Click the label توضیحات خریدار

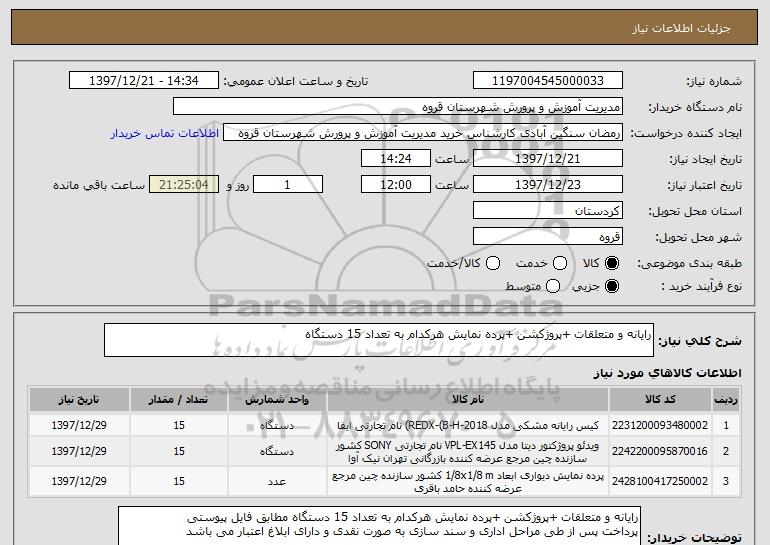694,538
